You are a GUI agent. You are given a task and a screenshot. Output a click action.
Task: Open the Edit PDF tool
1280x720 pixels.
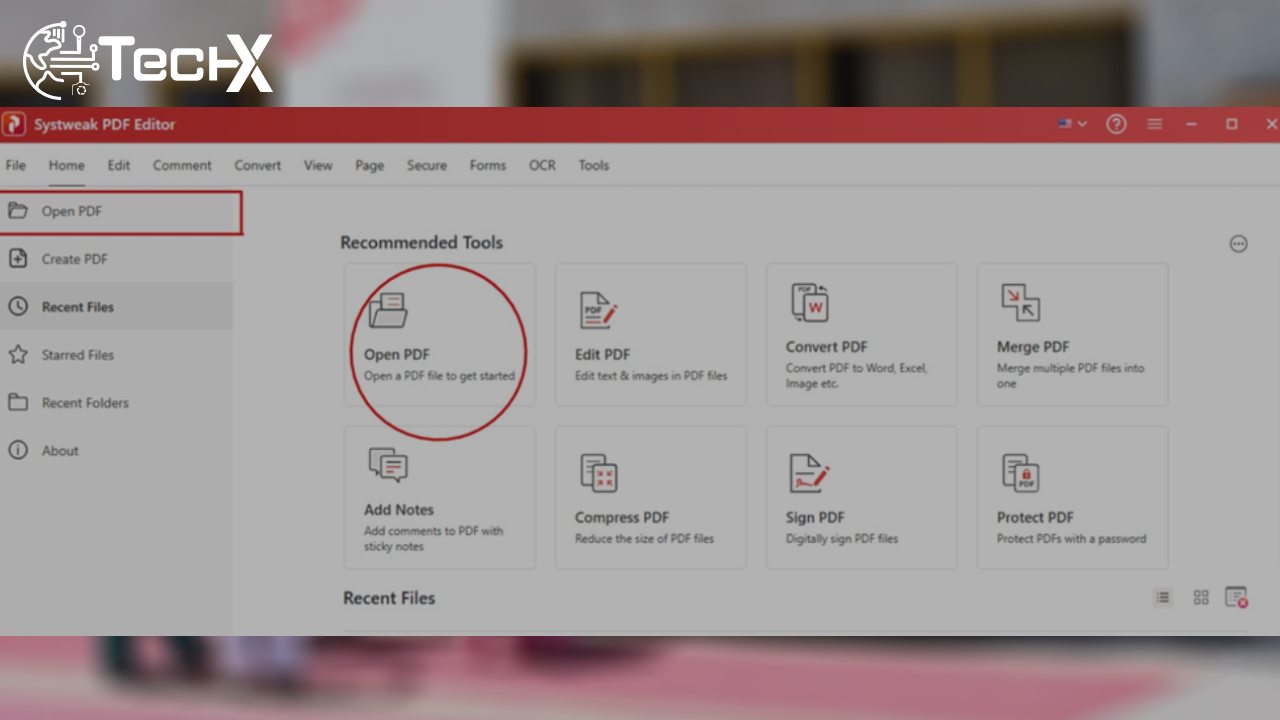650,334
